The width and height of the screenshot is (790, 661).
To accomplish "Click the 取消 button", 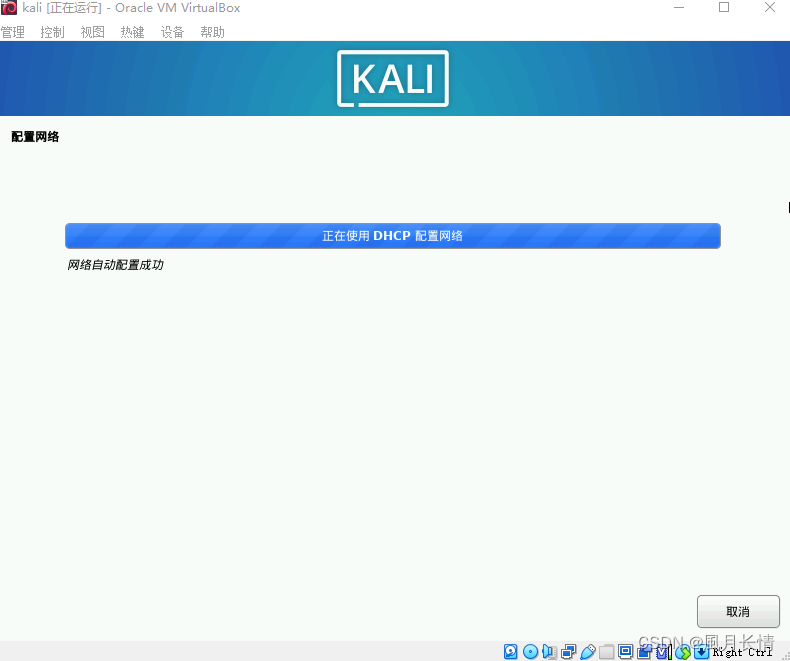I will coord(738,611).
